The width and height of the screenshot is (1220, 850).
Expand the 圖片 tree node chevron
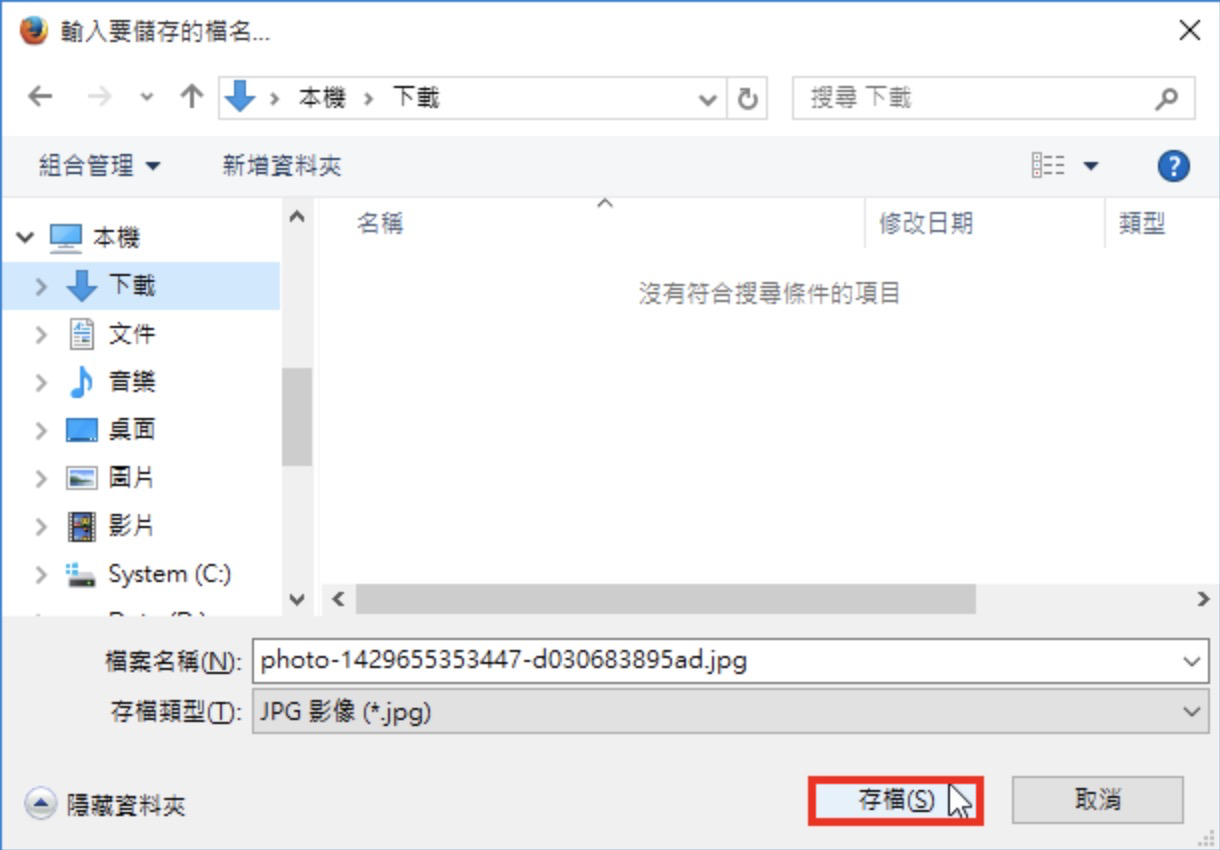click(41, 478)
